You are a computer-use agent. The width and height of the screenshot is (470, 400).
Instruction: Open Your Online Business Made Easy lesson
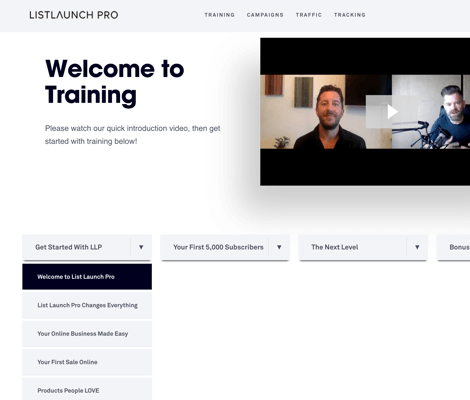(x=87, y=334)
